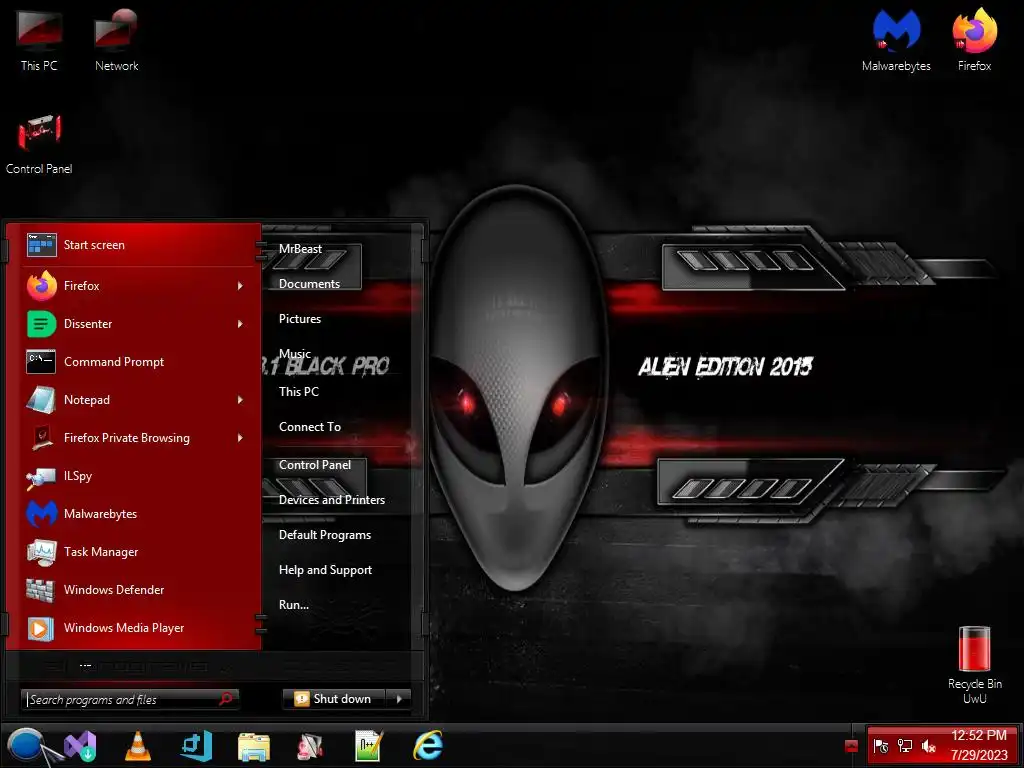The image size is (1024, 768).
Task: Click the unidentified red and gray taskbar icon
Action: click(310, 746)
